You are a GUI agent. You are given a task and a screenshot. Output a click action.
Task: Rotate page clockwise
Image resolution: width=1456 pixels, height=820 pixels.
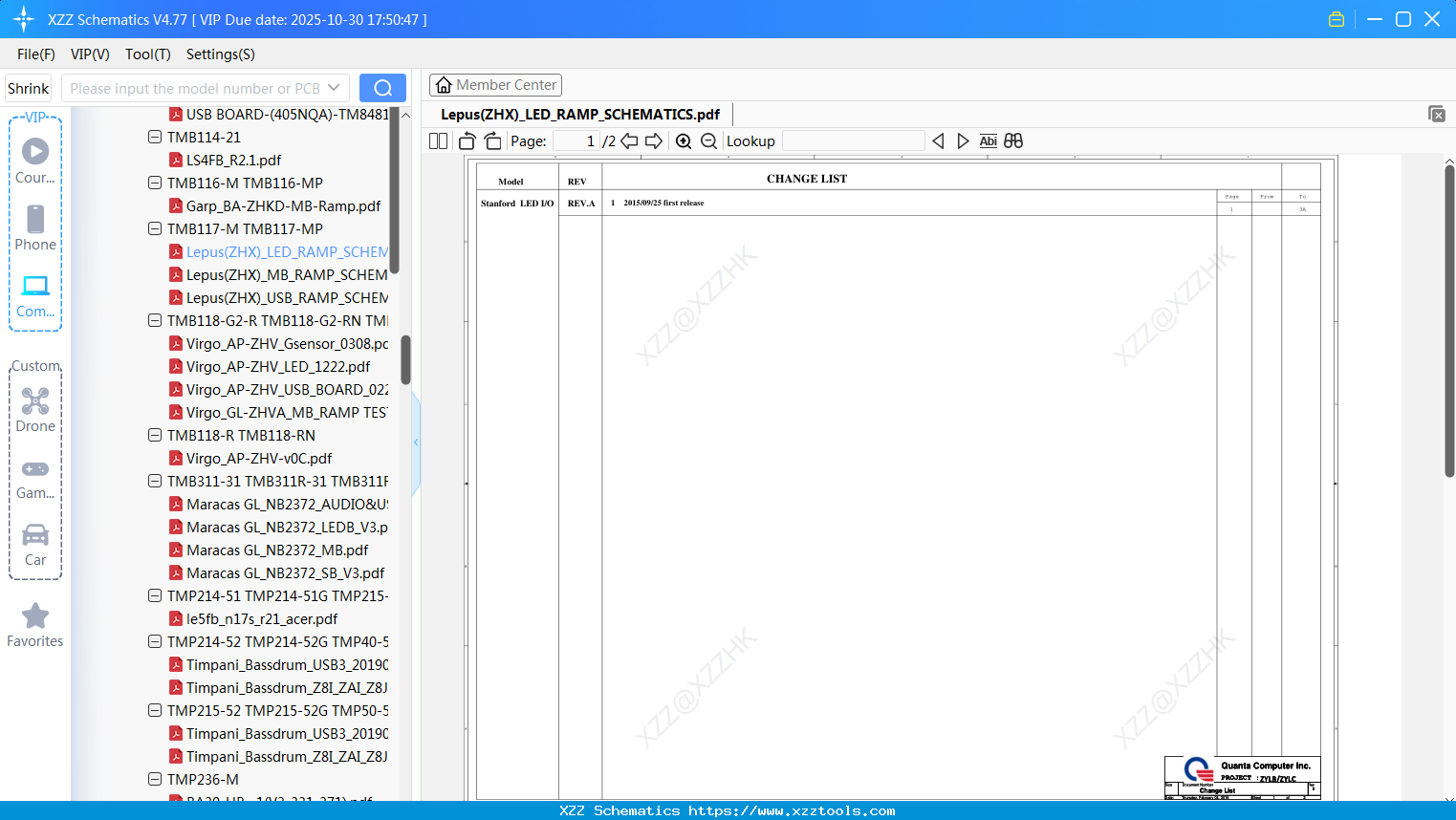(492, 140)
